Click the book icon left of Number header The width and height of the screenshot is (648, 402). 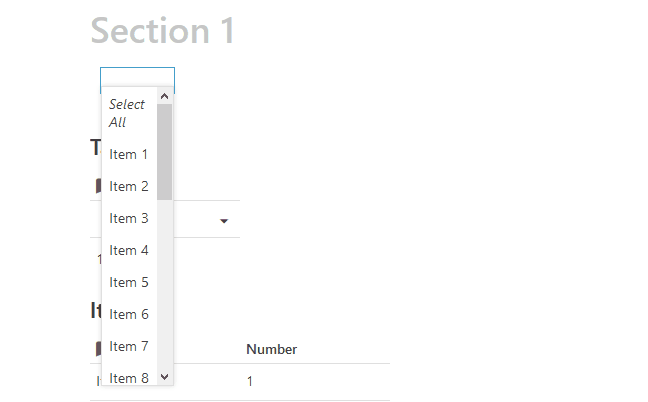96,348
